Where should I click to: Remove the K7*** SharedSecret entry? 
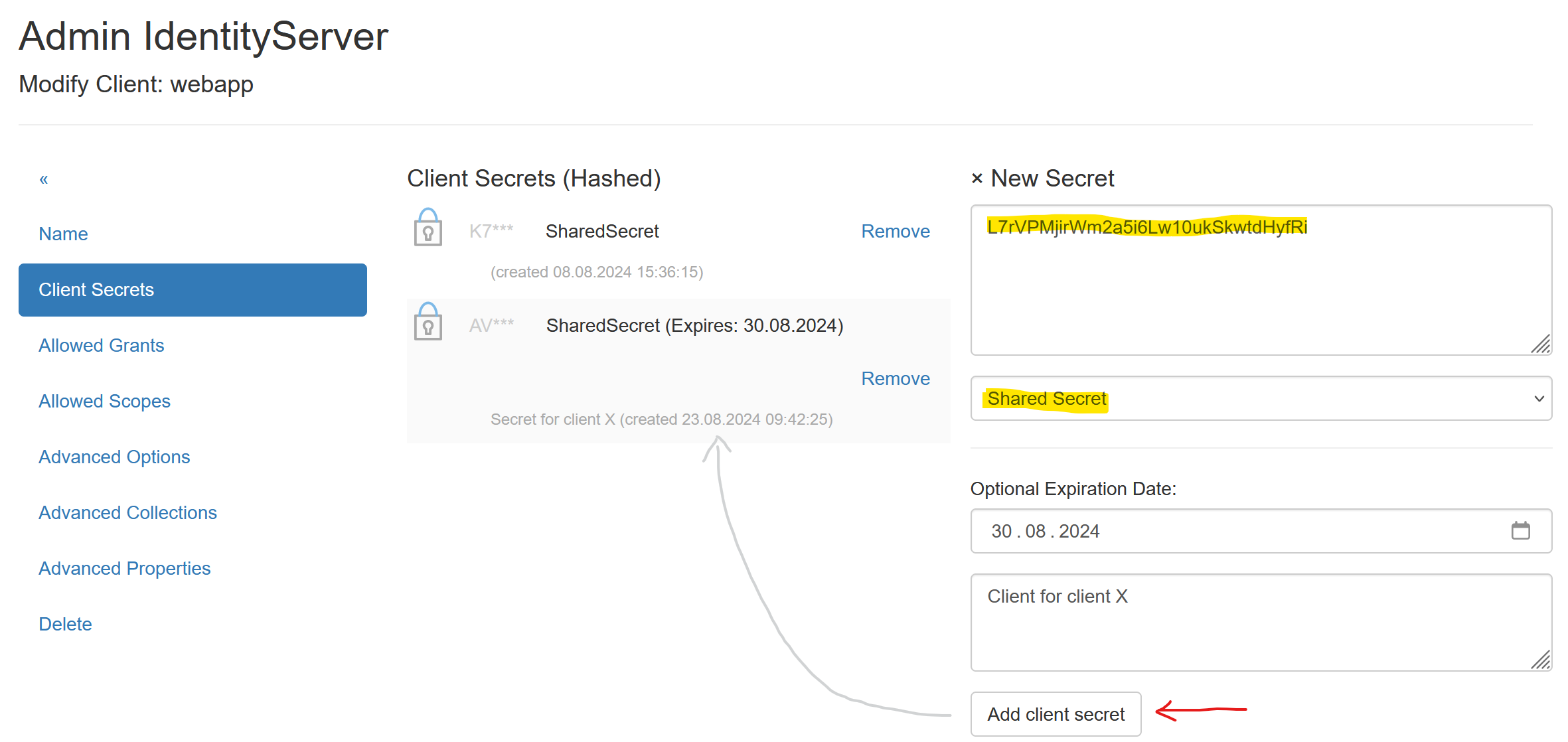coord(895,232)
